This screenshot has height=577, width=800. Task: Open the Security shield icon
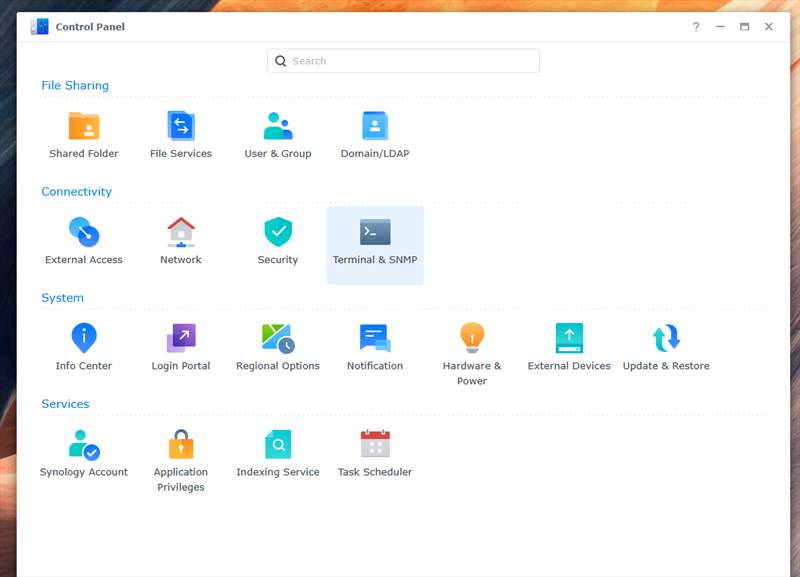278,232
